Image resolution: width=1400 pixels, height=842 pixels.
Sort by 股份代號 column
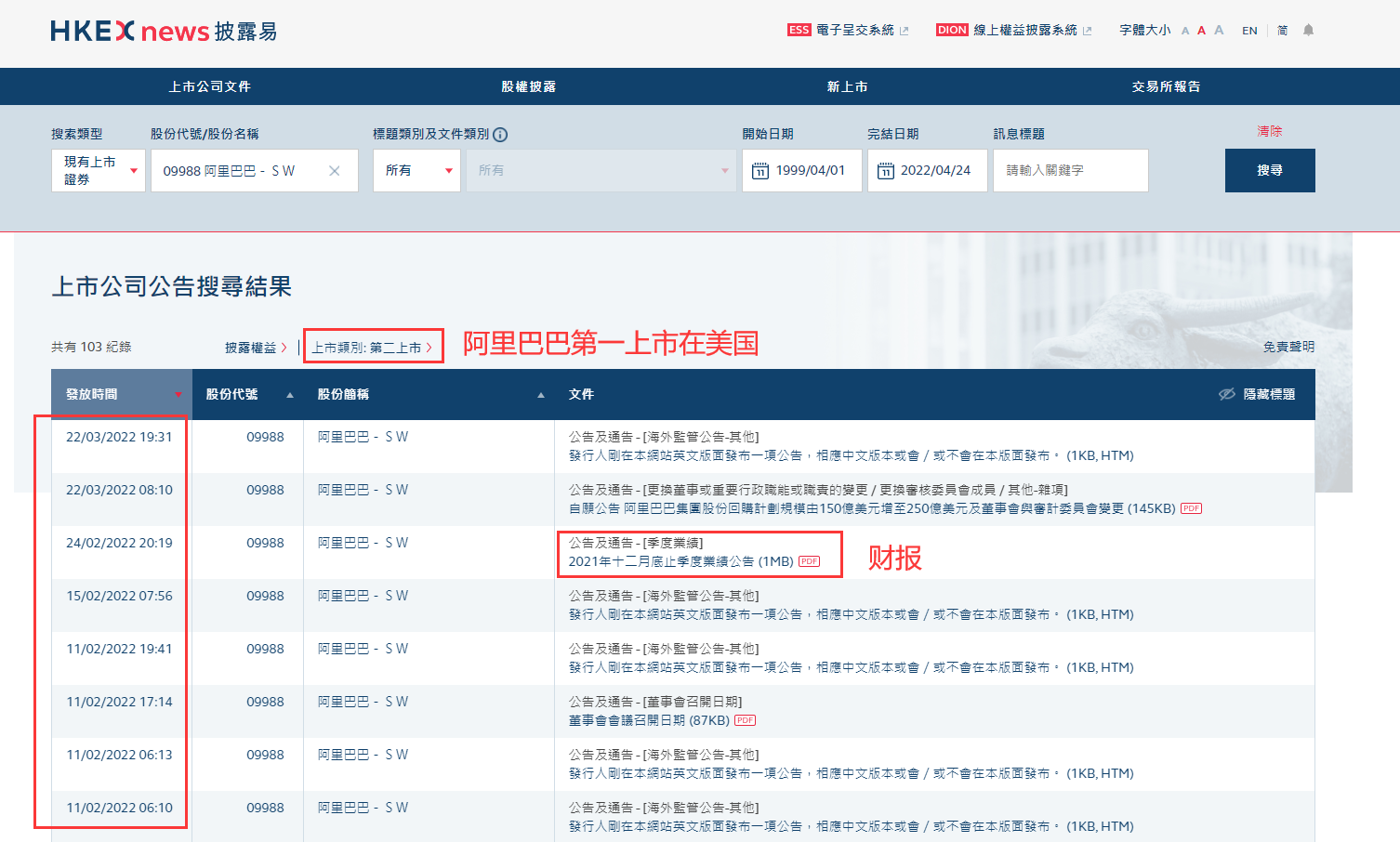pos(247,394)
